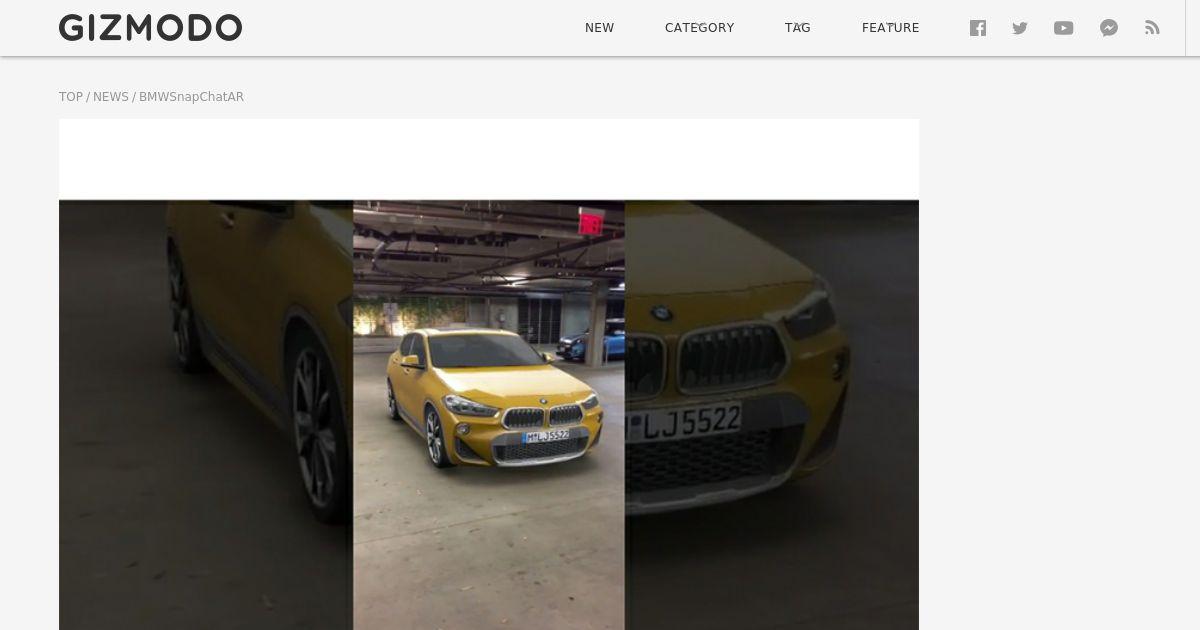Open the RSS feed icon
The image size is (1200, 630).
click(1152, 28)
